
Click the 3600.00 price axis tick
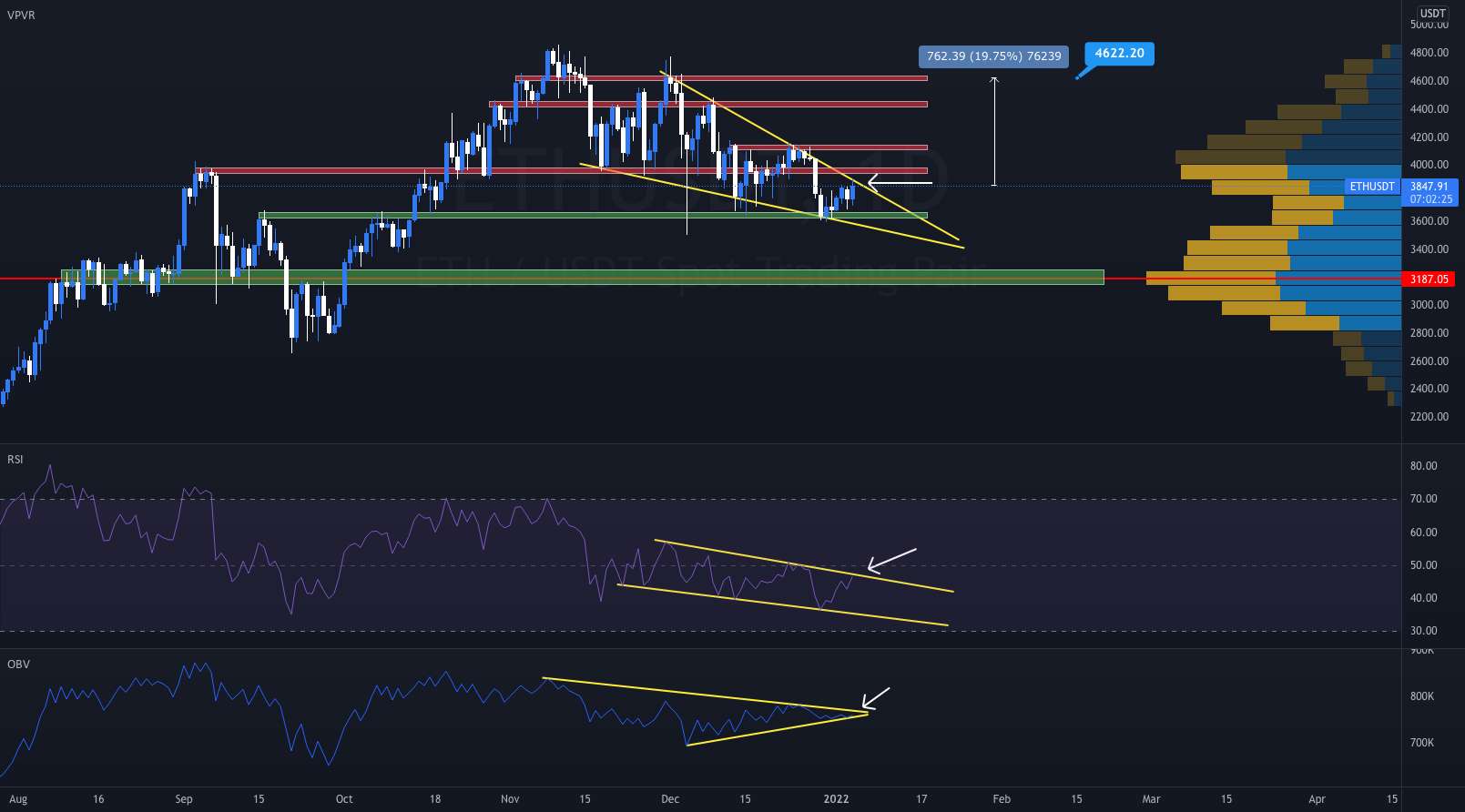(1429, 221)
